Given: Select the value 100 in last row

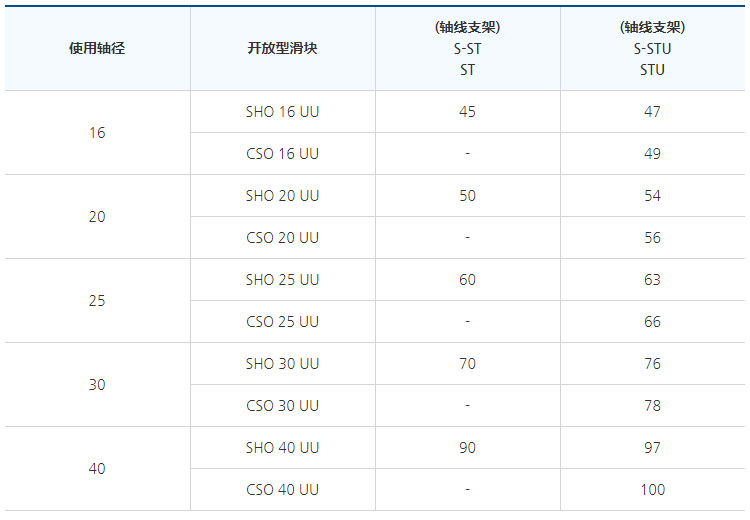Looking at the screenshot, I should [652, 490].
